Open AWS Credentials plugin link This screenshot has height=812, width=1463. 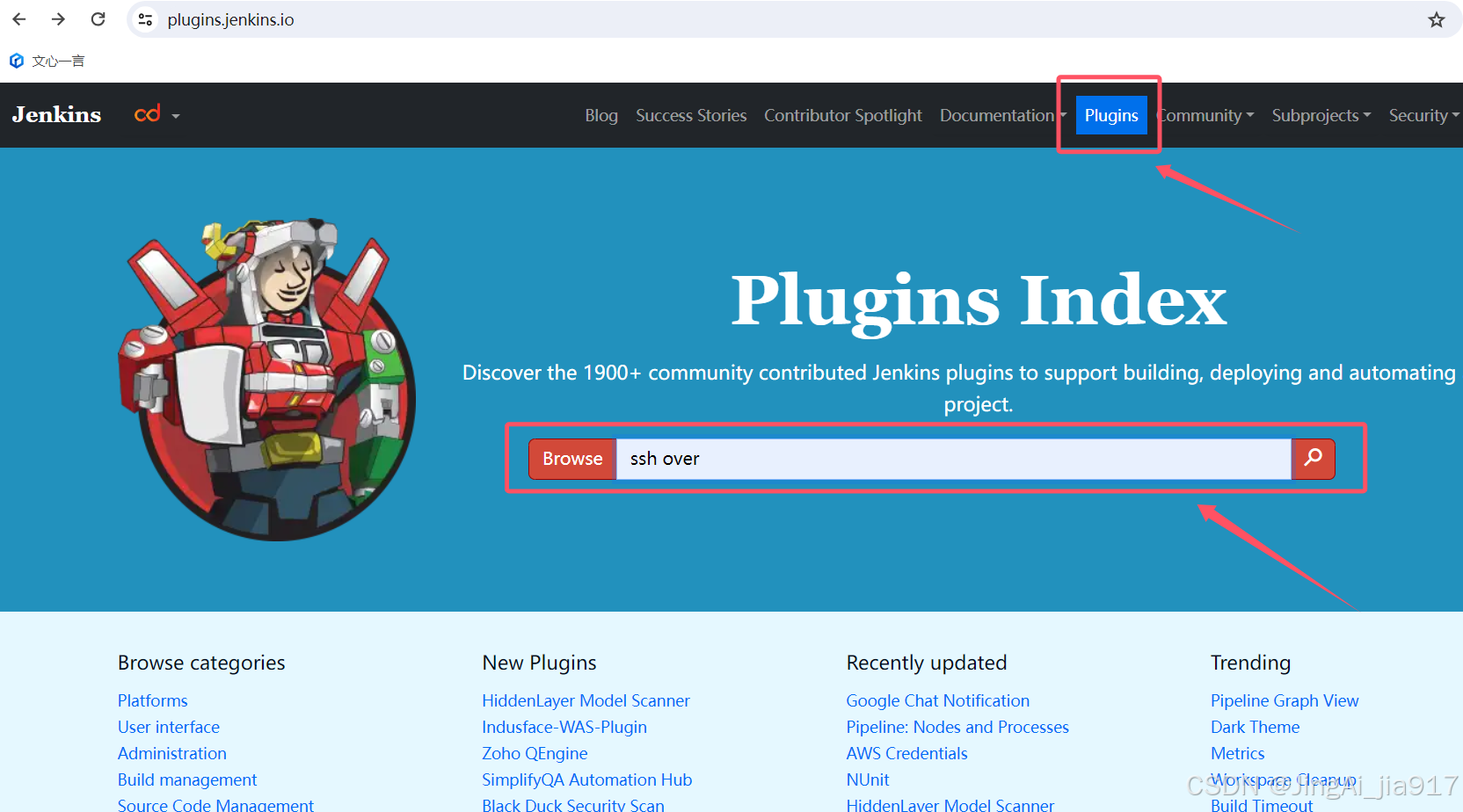click(x=906, y=753)
